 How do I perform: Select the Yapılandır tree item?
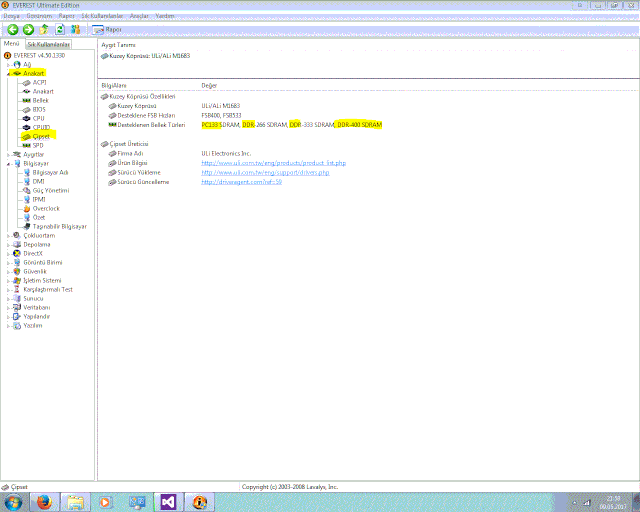click(x=37, y=316)
